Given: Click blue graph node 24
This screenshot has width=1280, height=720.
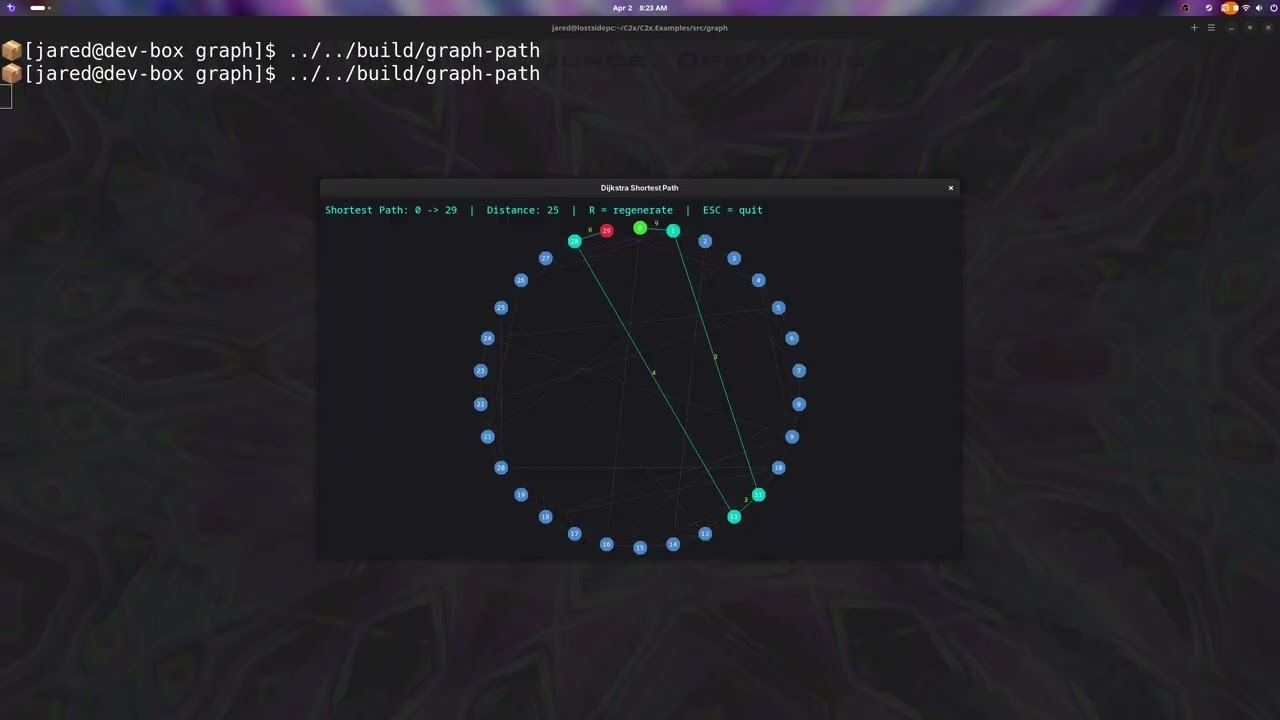Looking at the screenshot, I should [x=487, y=338].
